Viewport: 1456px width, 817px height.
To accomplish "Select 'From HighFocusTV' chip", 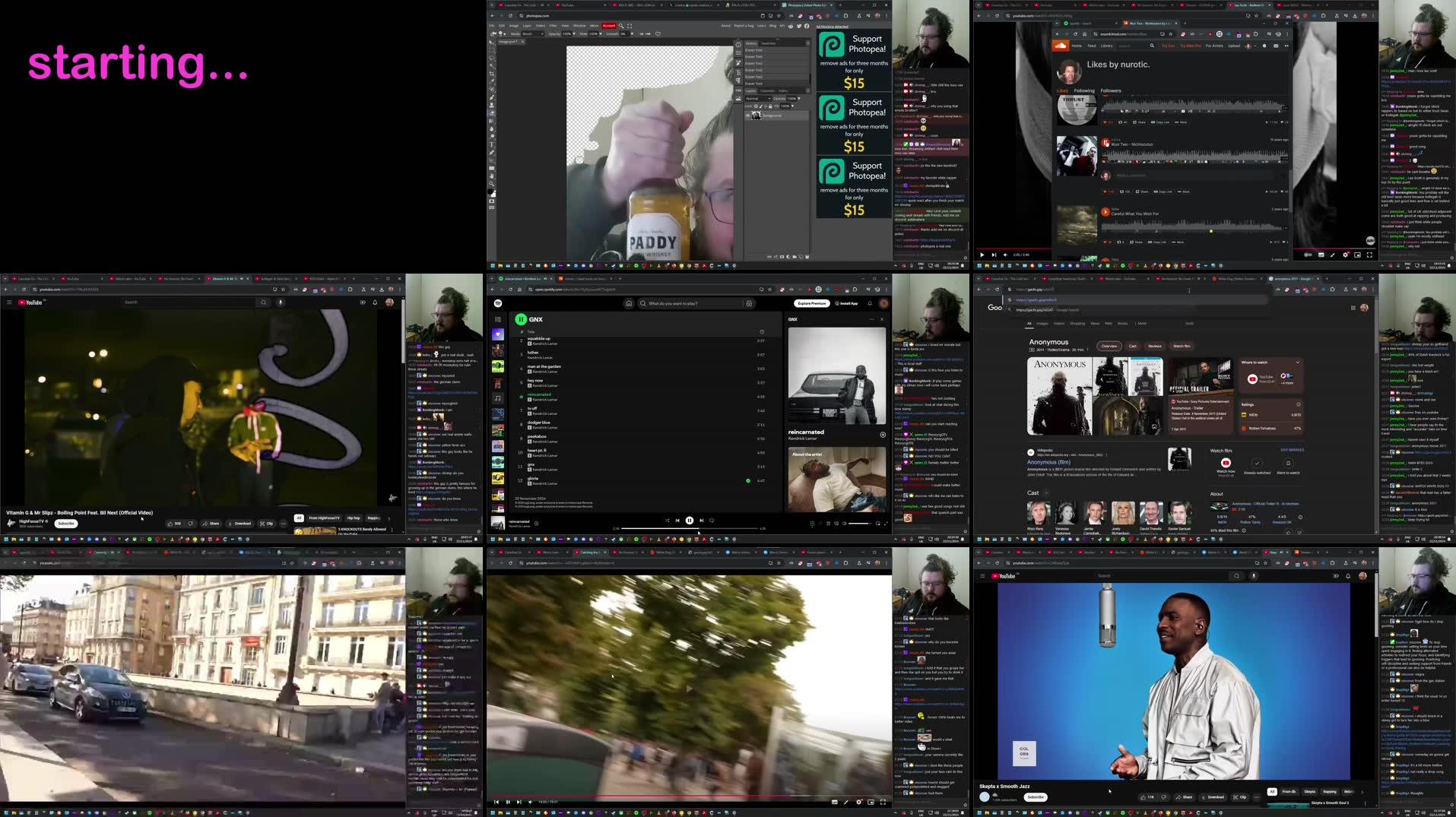I will 324,518.
